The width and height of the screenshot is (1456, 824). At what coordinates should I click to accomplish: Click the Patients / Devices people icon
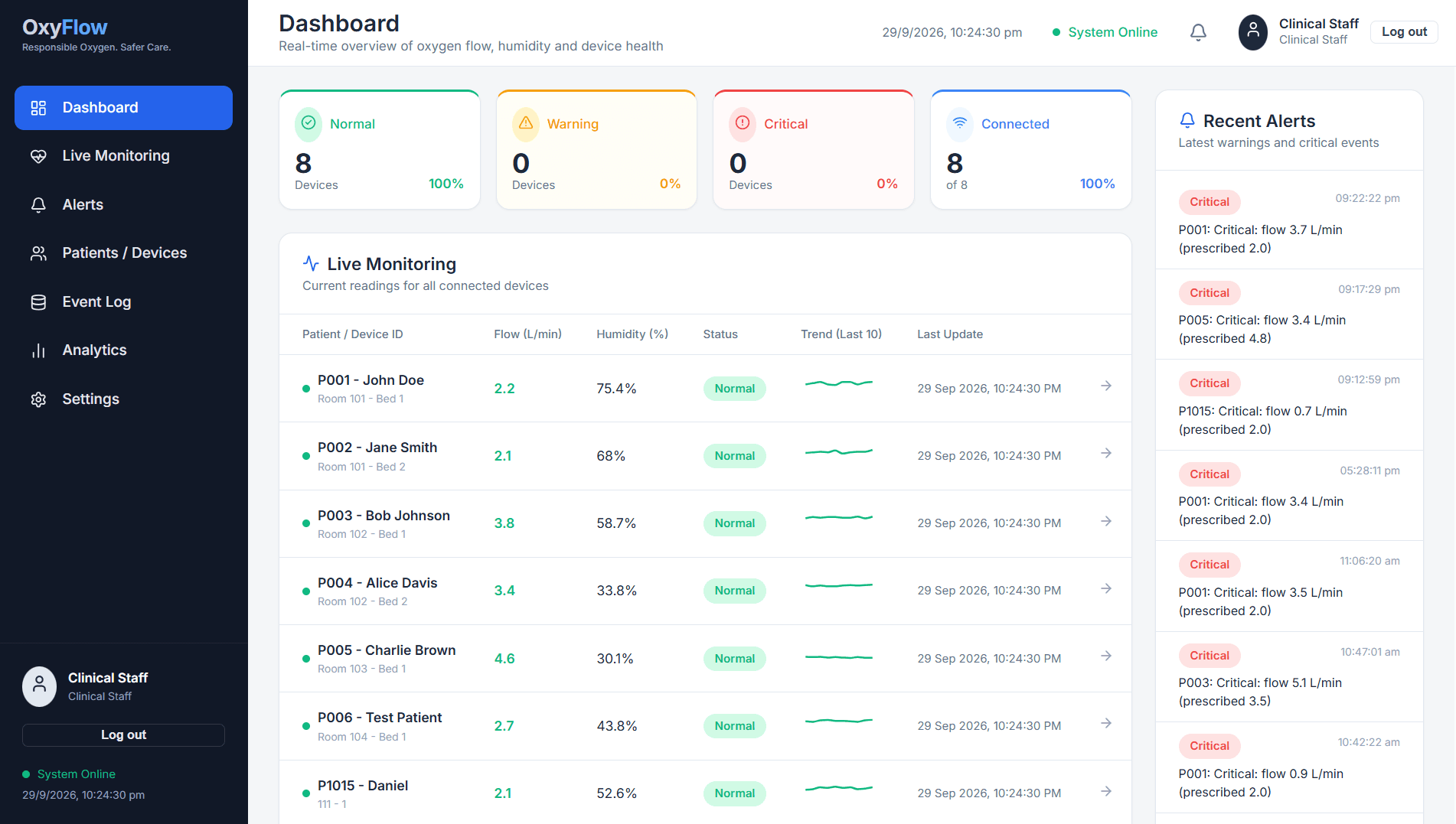pyautogui.click(x=38, y=253)
